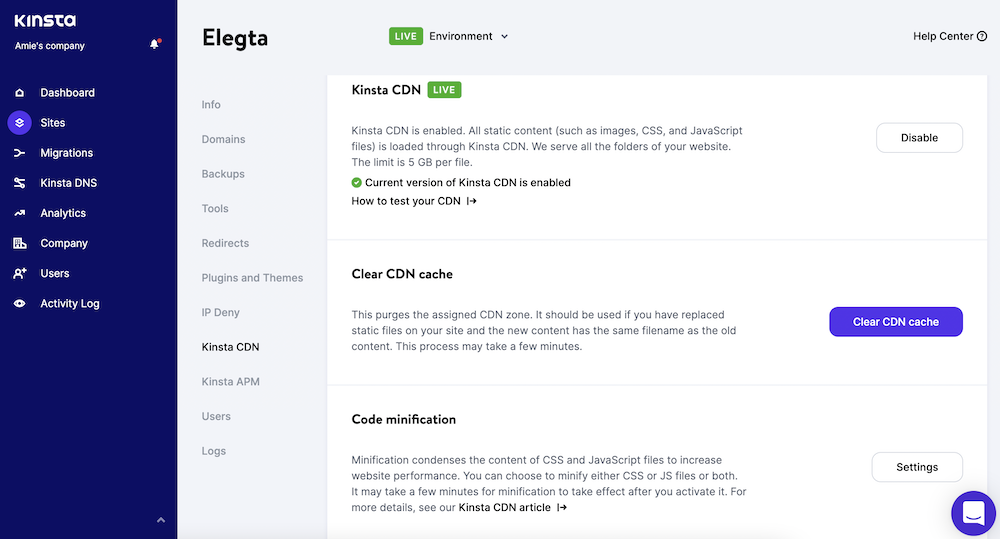Select the Logs site tab
1000x539 pixels.
coord(214,451)
